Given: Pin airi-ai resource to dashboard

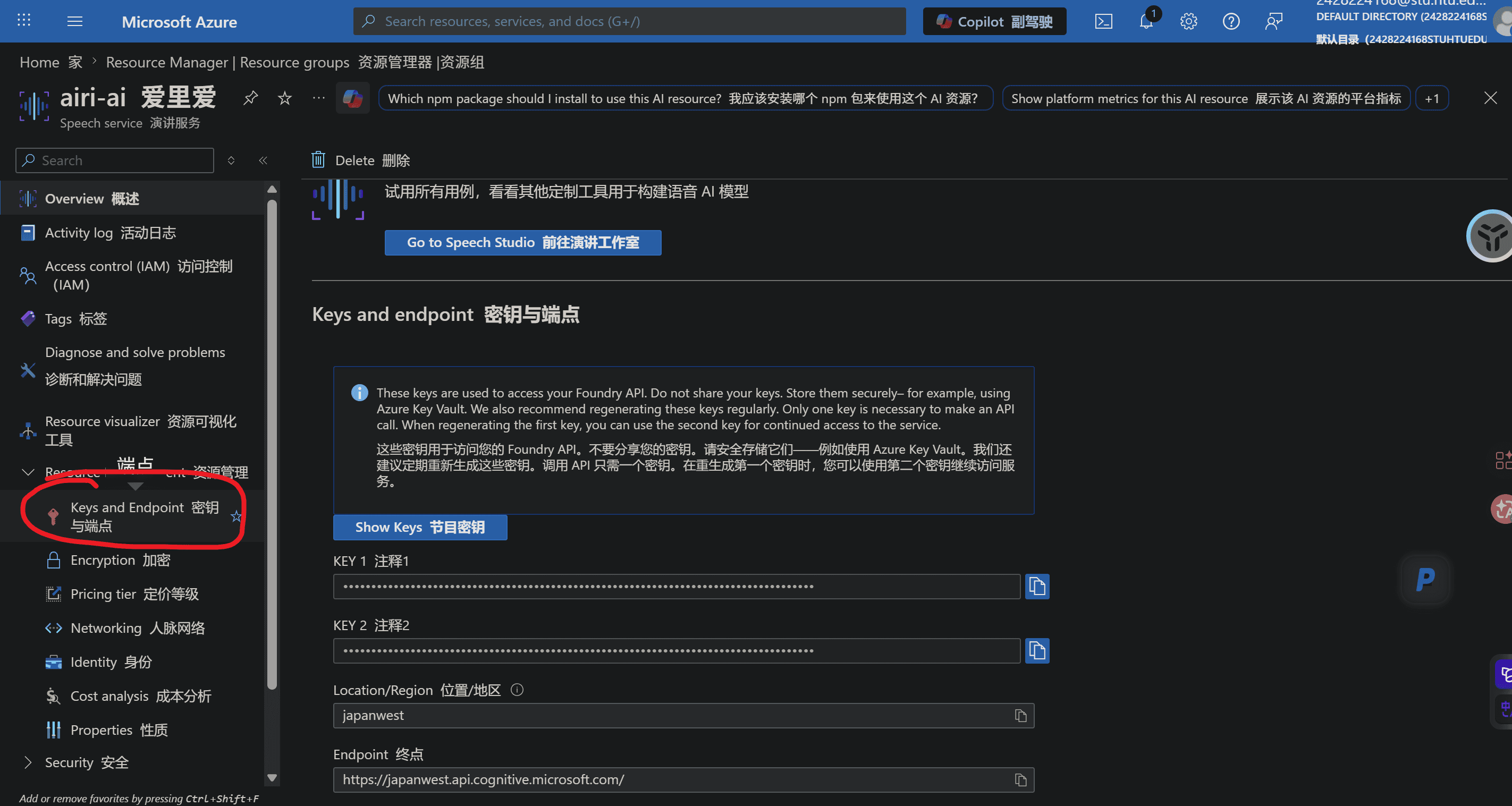Looking at the screenshot, I should (251, 97).
